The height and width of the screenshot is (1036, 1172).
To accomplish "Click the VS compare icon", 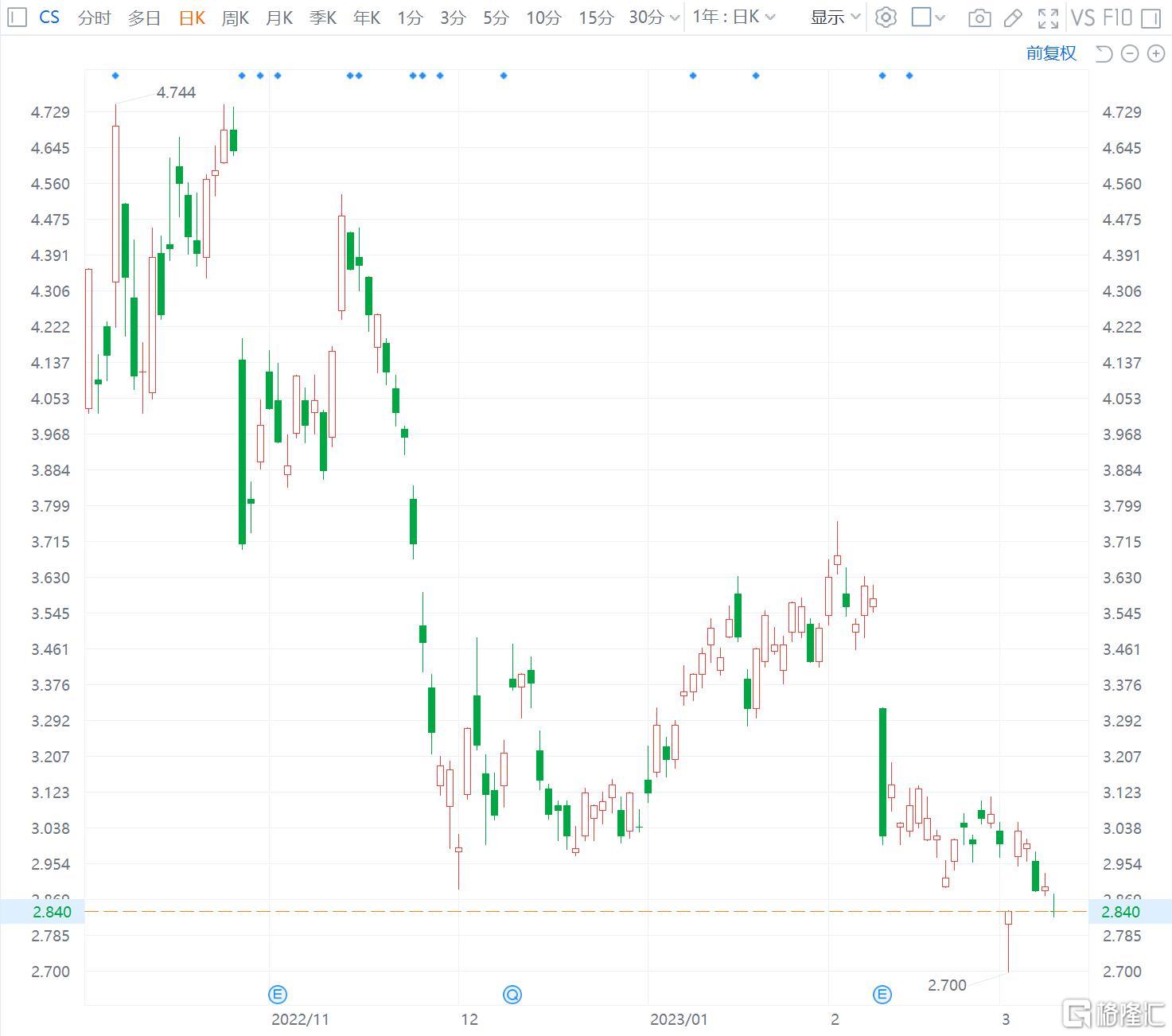I will coord(1083,18).
